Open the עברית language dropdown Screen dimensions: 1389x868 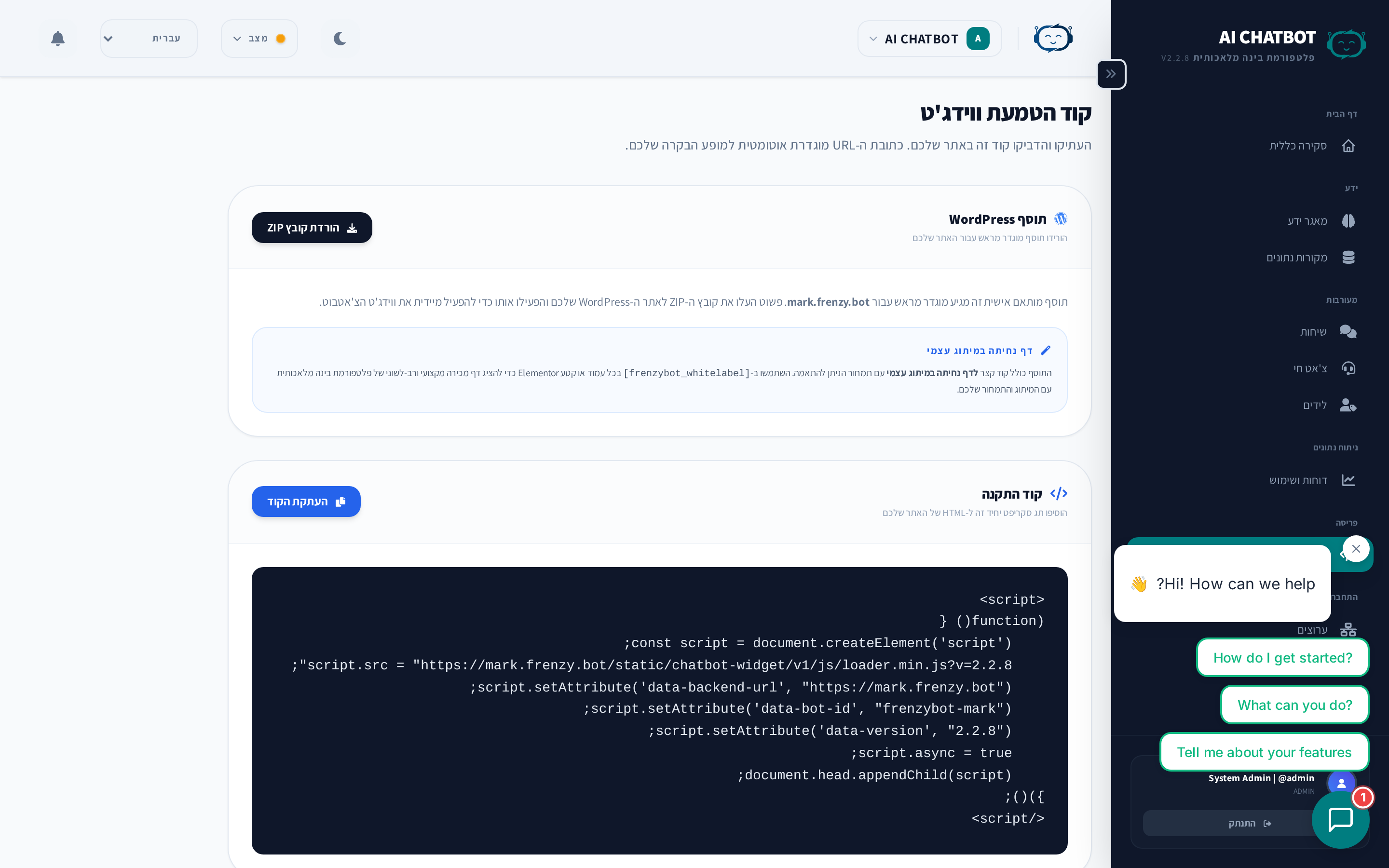click(x=149, y=39)
